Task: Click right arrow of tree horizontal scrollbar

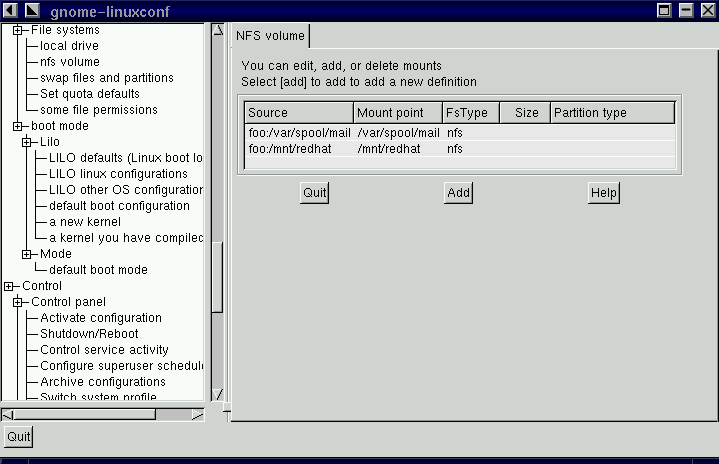Action: point(197,414)
